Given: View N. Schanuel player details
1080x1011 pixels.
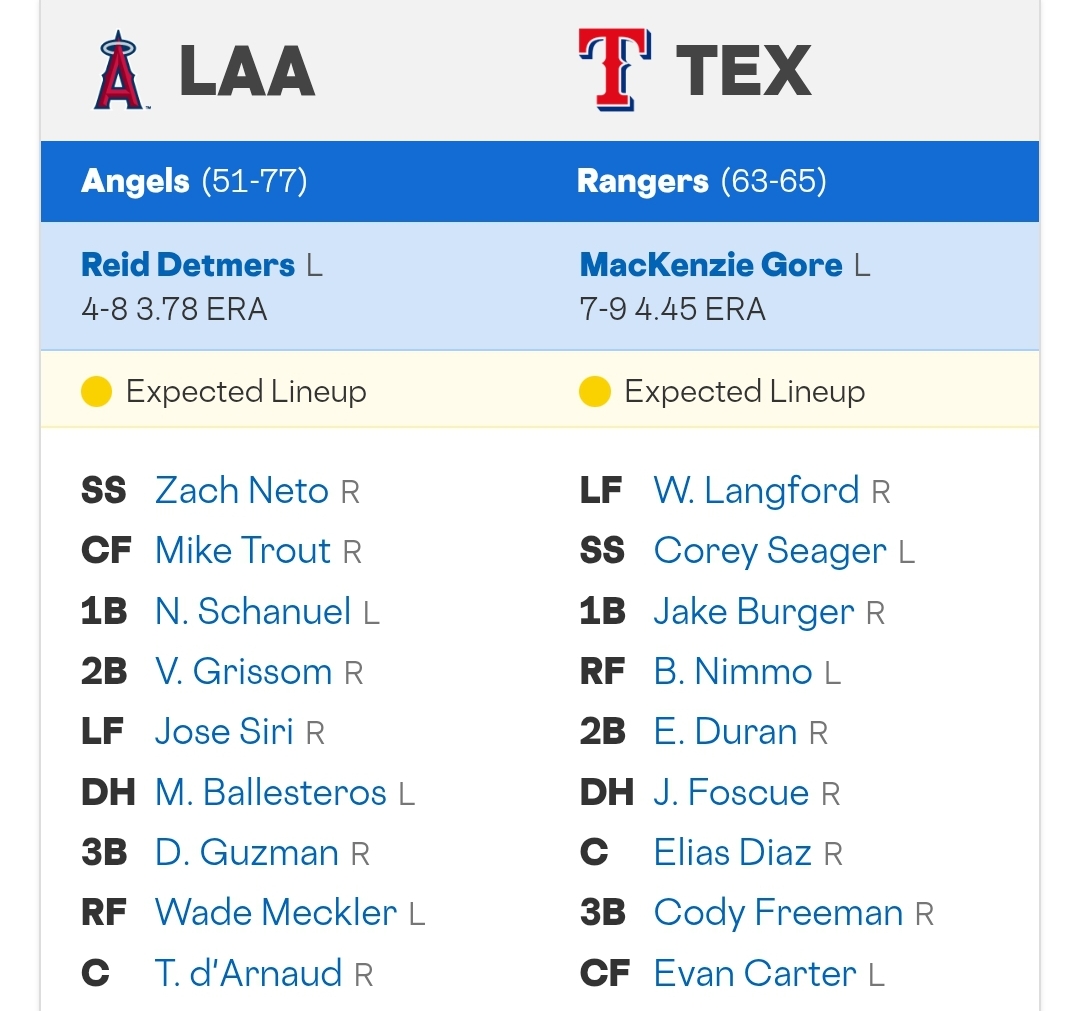Looking at the screenshot, I should pos(253,612).
